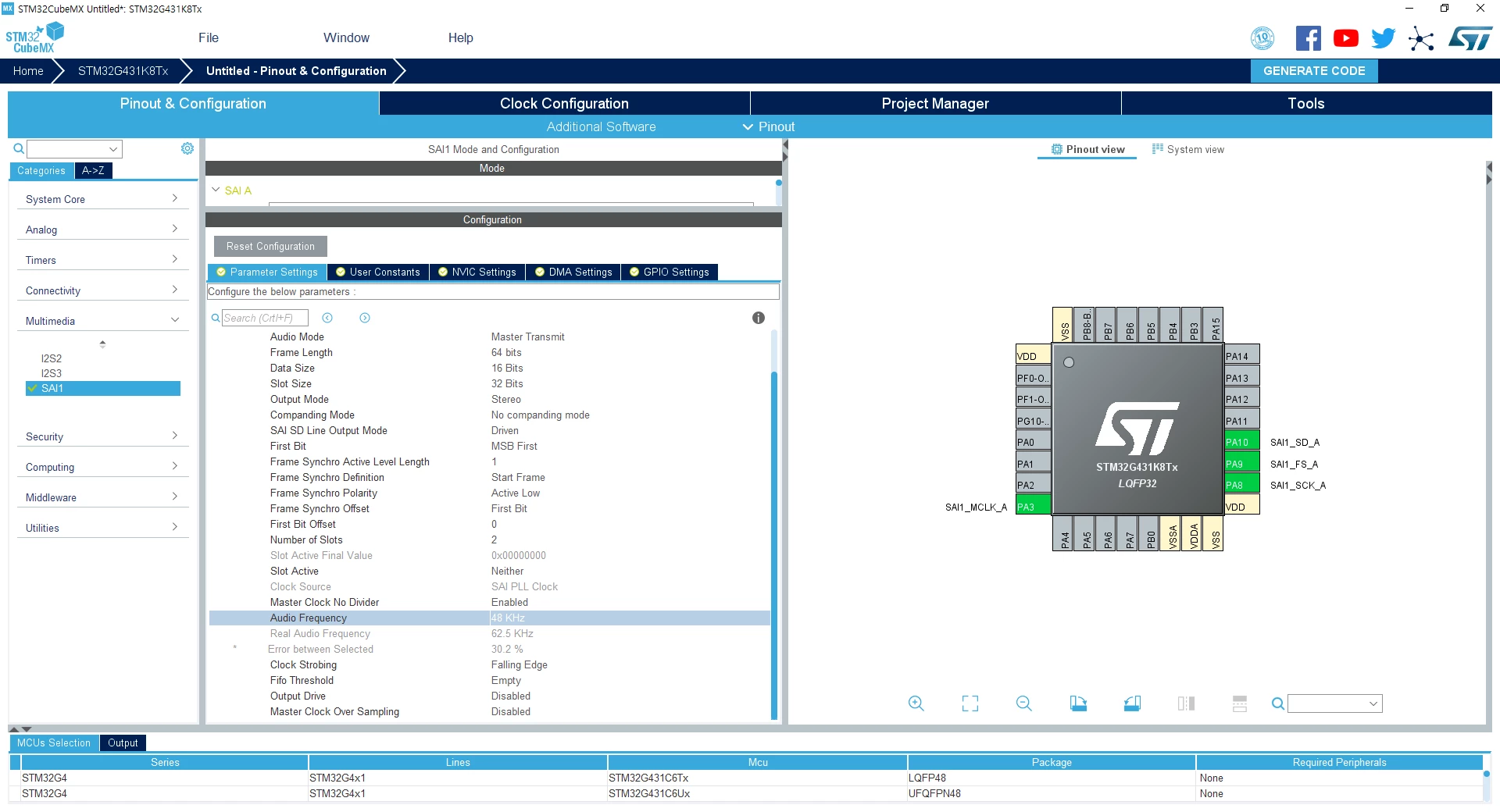Toggle the SAI1 peripheral checkmark item
Screen dimensions: 1500x812
[x=103, y=388]
